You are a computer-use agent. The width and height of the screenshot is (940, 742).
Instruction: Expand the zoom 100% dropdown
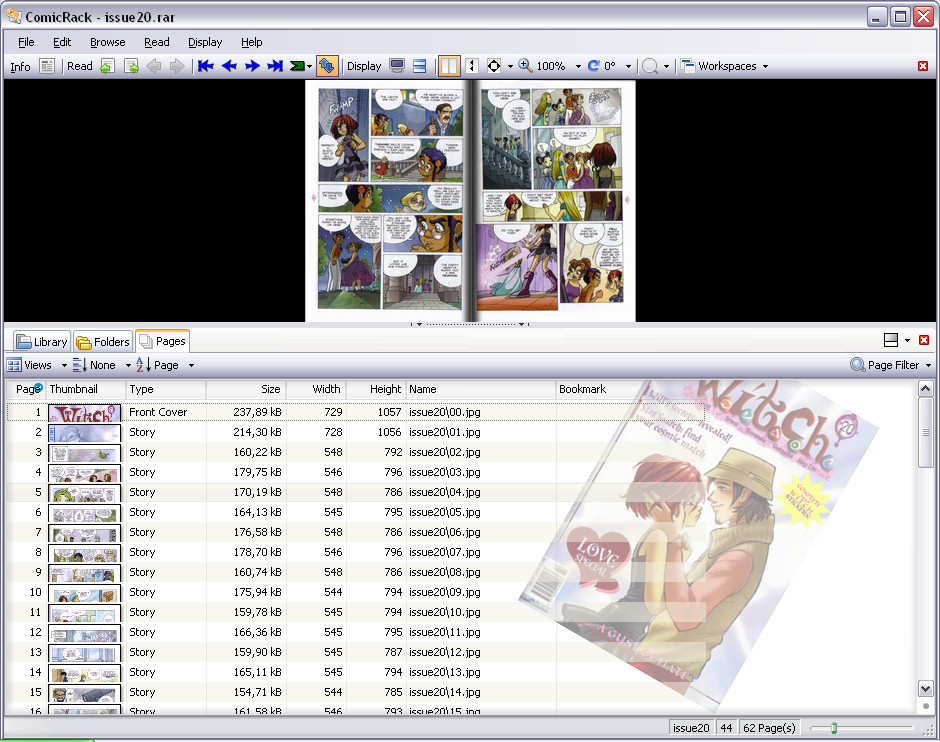pyautogui.click(x=578, y=67)
